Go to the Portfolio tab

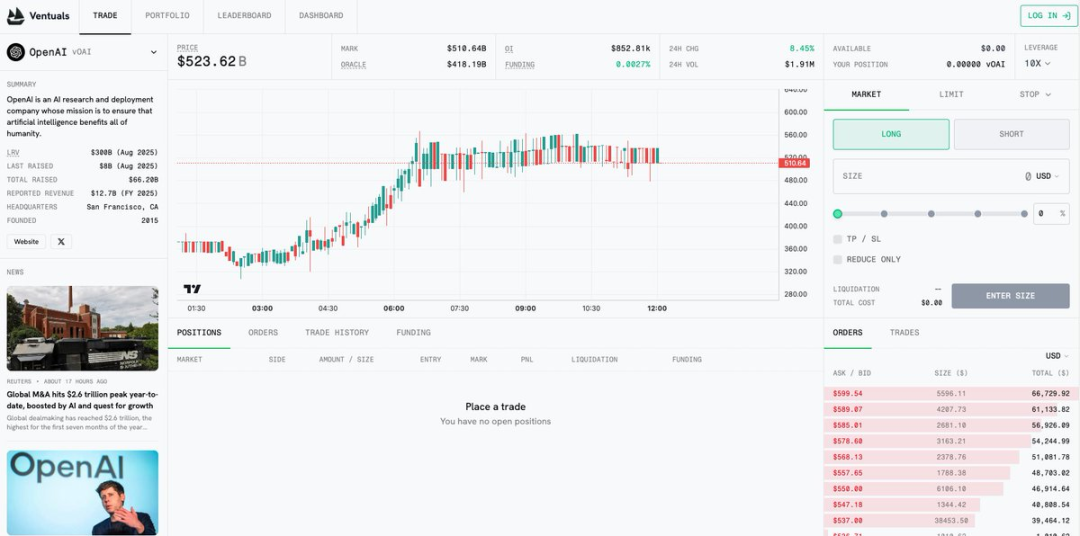point(166,16)
